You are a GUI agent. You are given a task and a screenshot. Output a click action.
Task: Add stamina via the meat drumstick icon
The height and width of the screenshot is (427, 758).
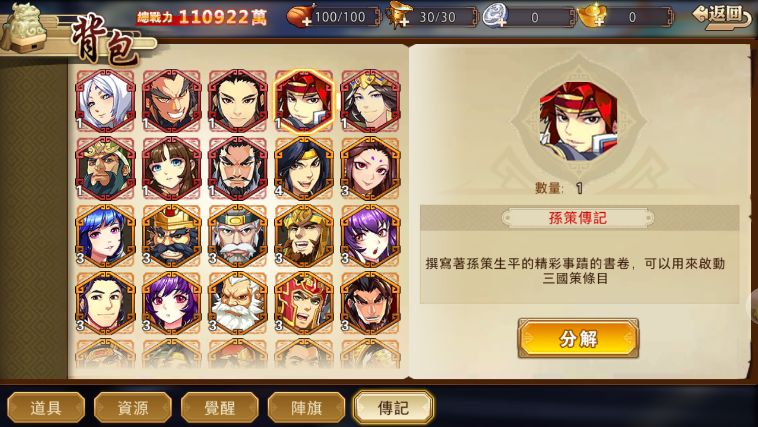[300, 16]
